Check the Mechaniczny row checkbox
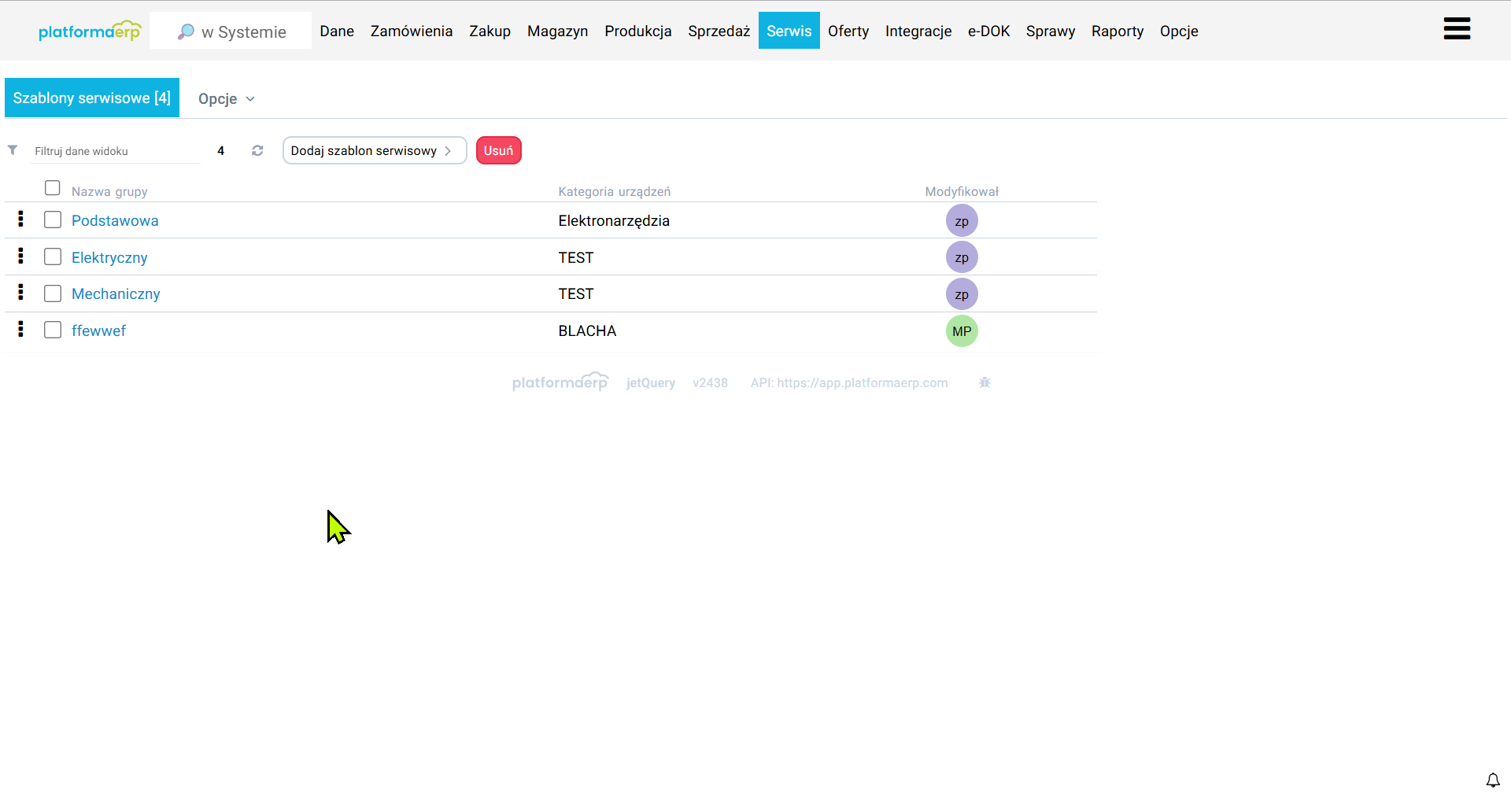This screenshot has width=1511, height=812. [53, 293]
